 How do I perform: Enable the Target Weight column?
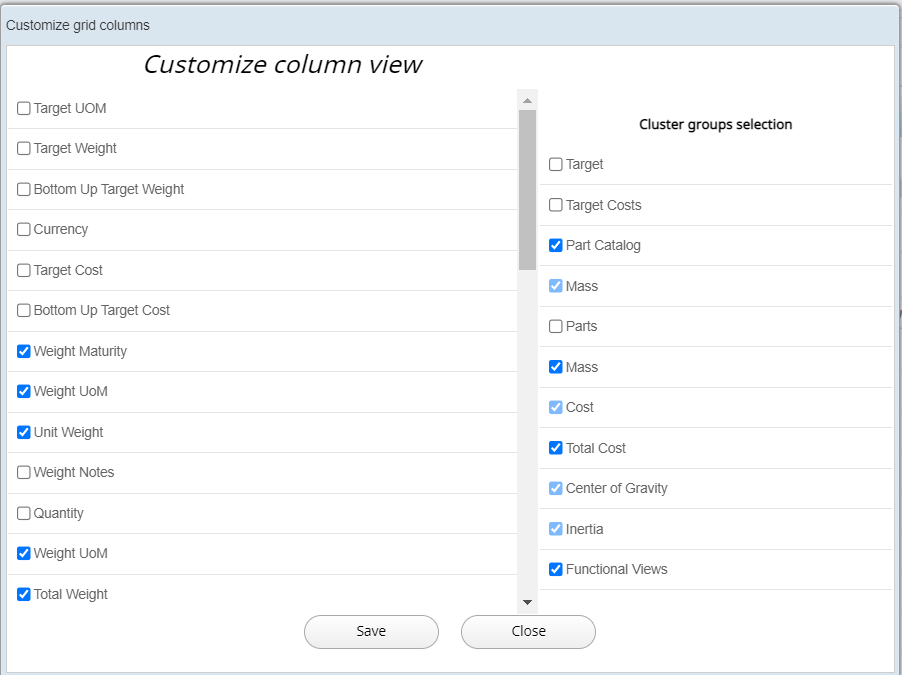pyautogui.click(x=24, y=148)
